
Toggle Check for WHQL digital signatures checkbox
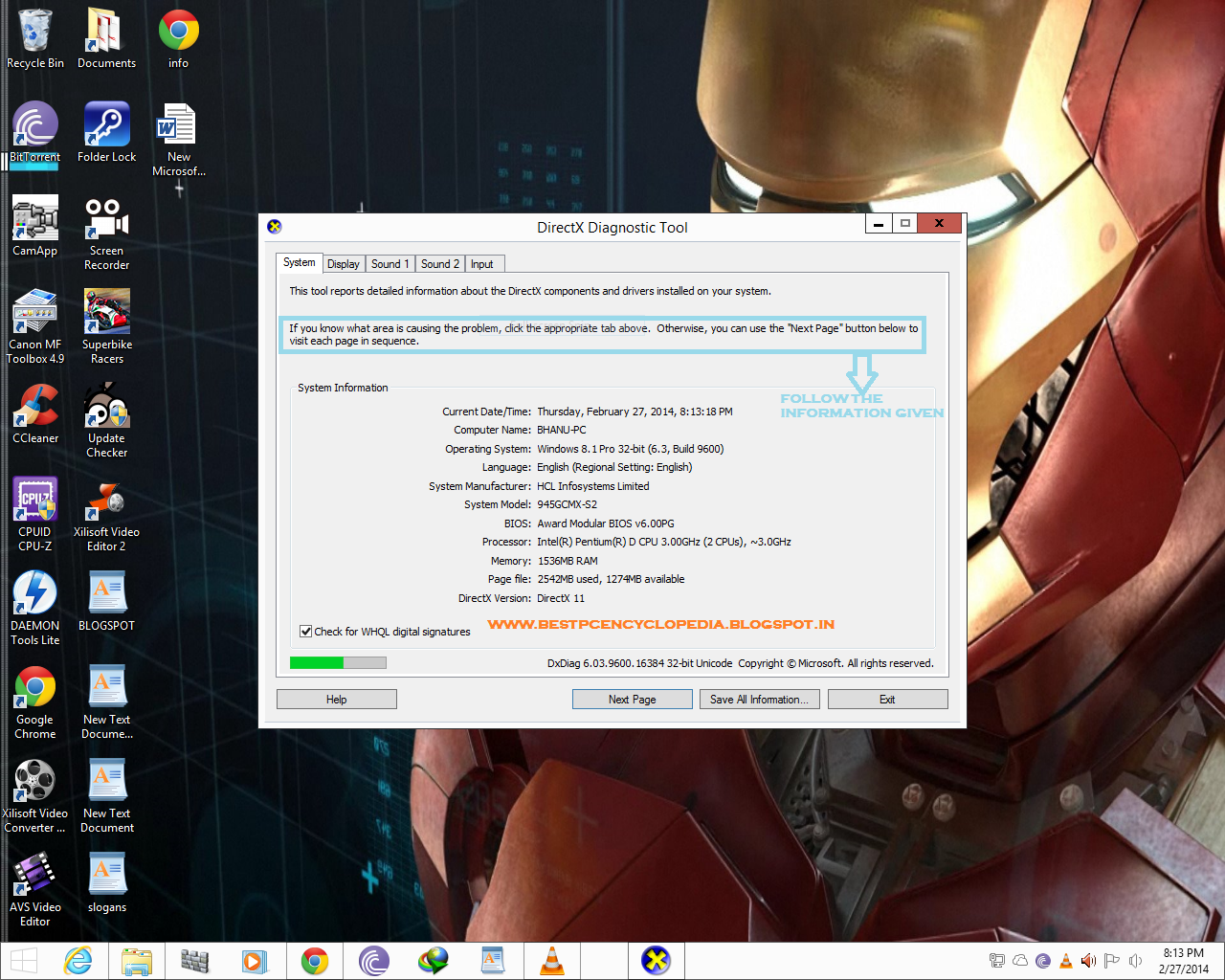[x=306, y=632]
